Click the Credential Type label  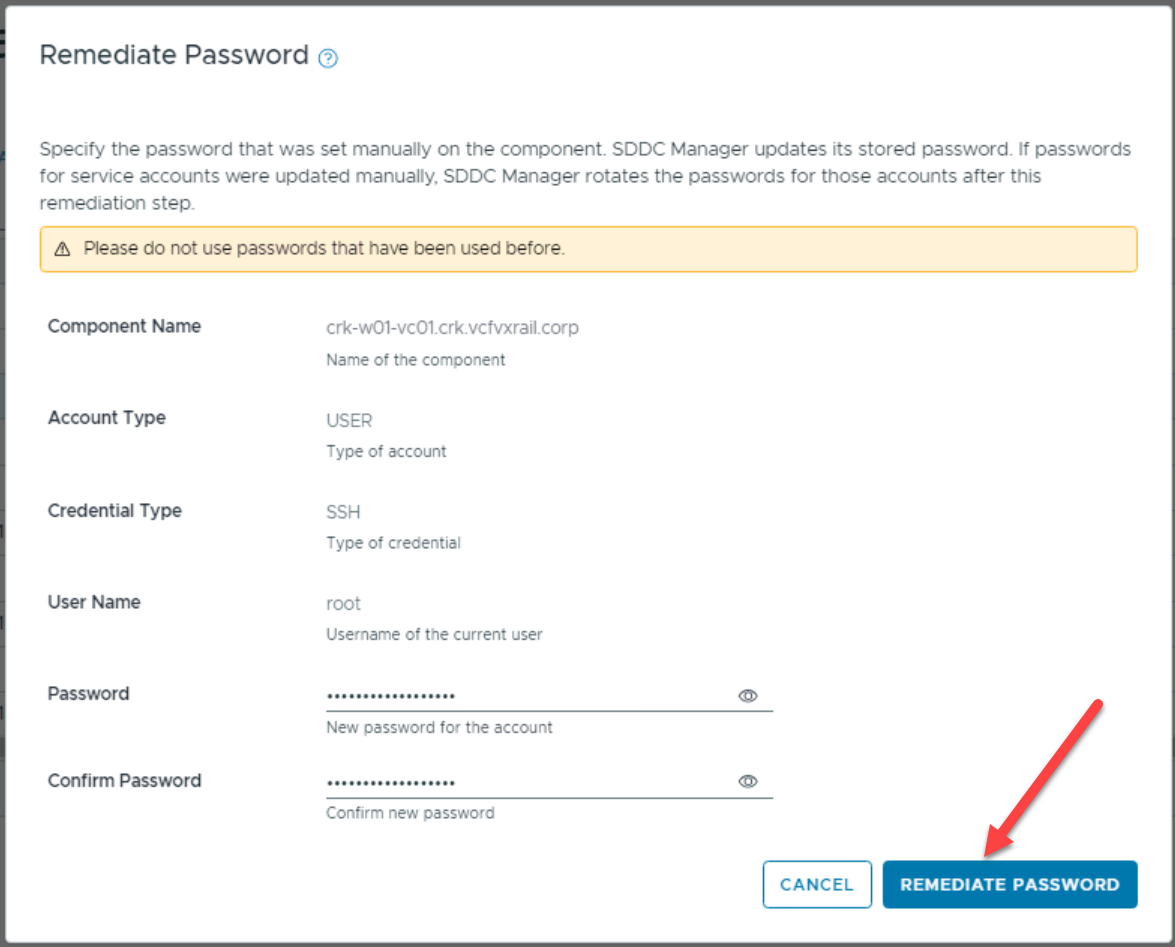point(115,510)
